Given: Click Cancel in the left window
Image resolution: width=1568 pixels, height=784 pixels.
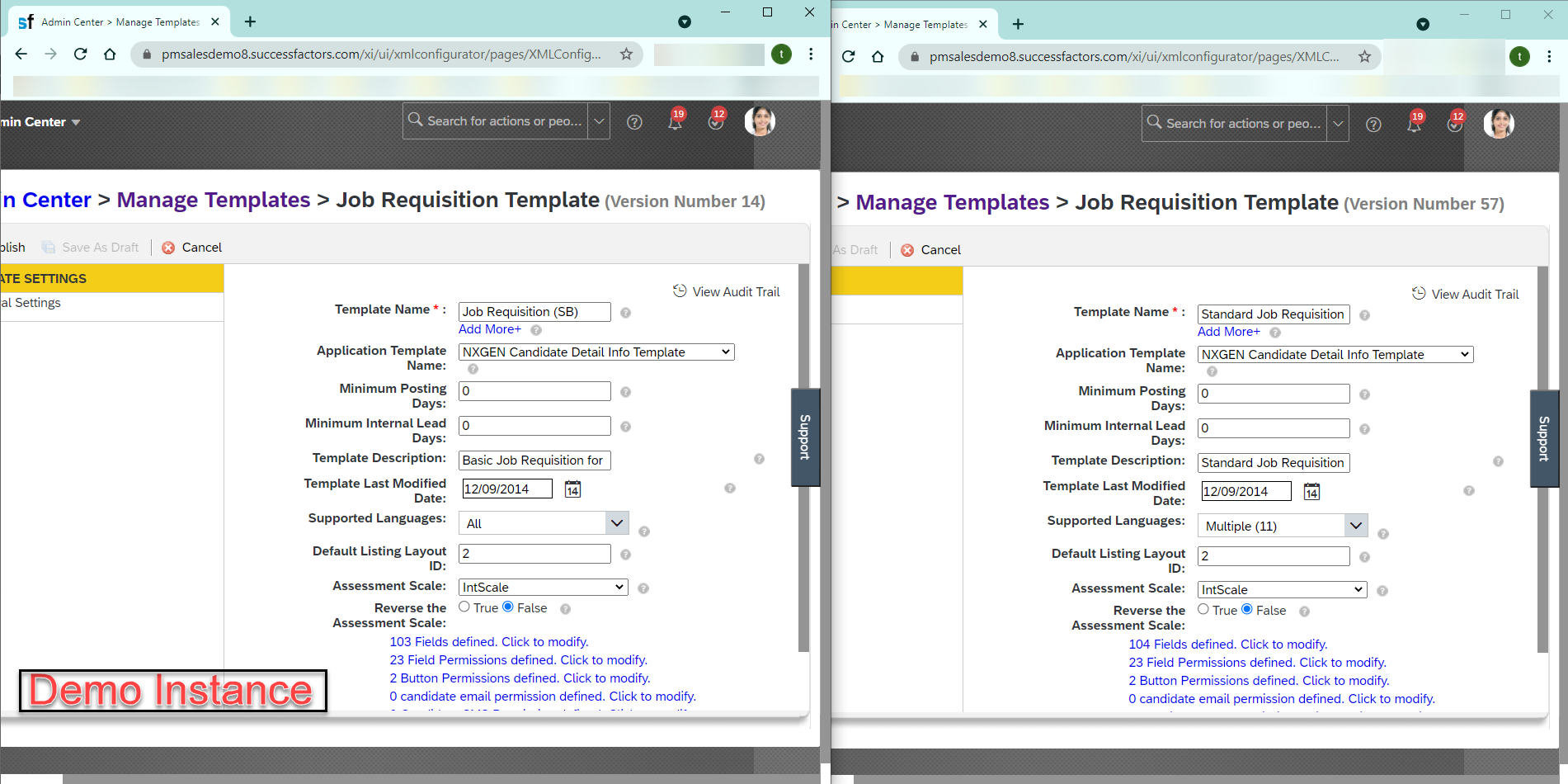Looking at the screenshot, I should pyautogui.click(x=192, y=248).
